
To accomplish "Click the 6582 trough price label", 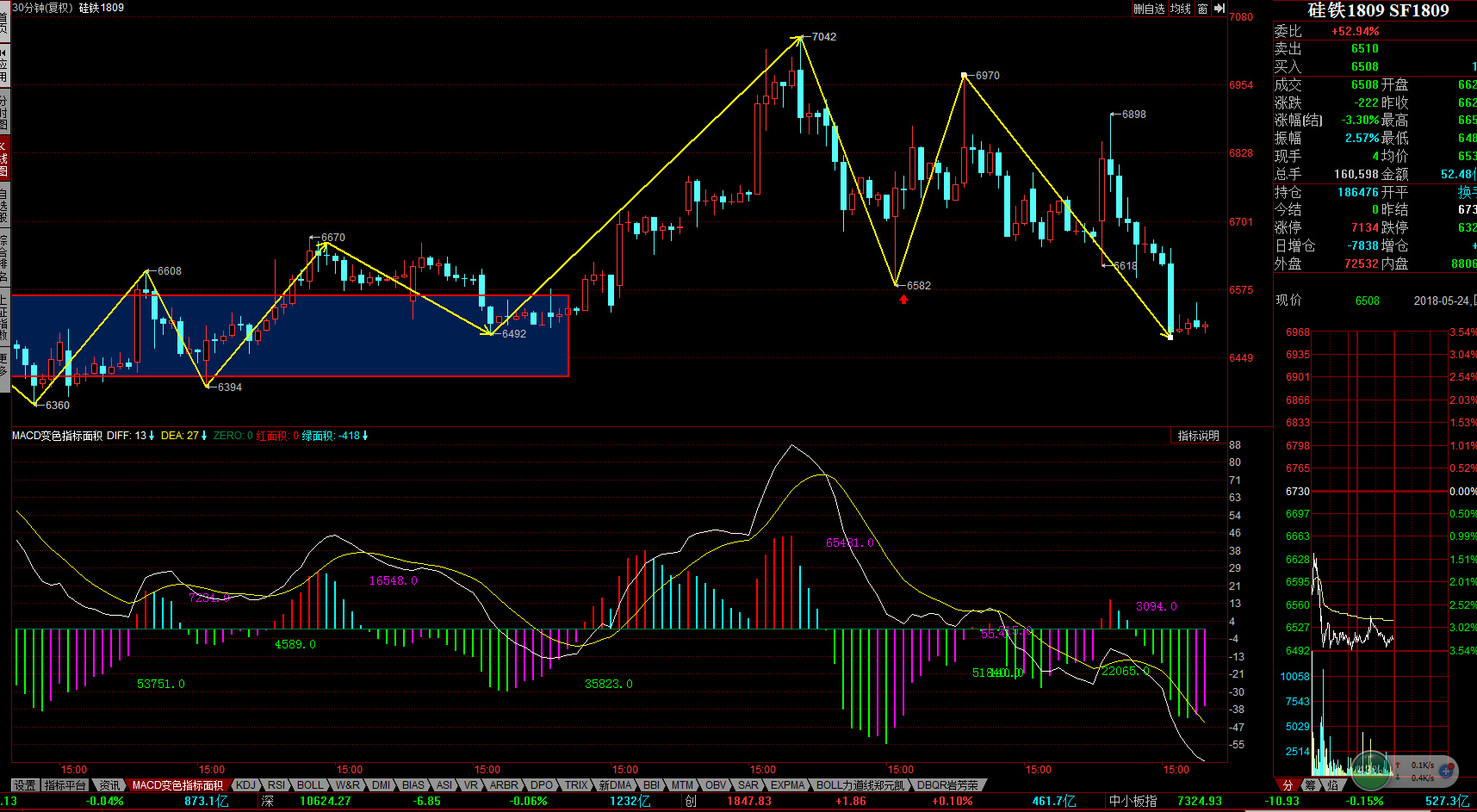I will coord(919,286).
